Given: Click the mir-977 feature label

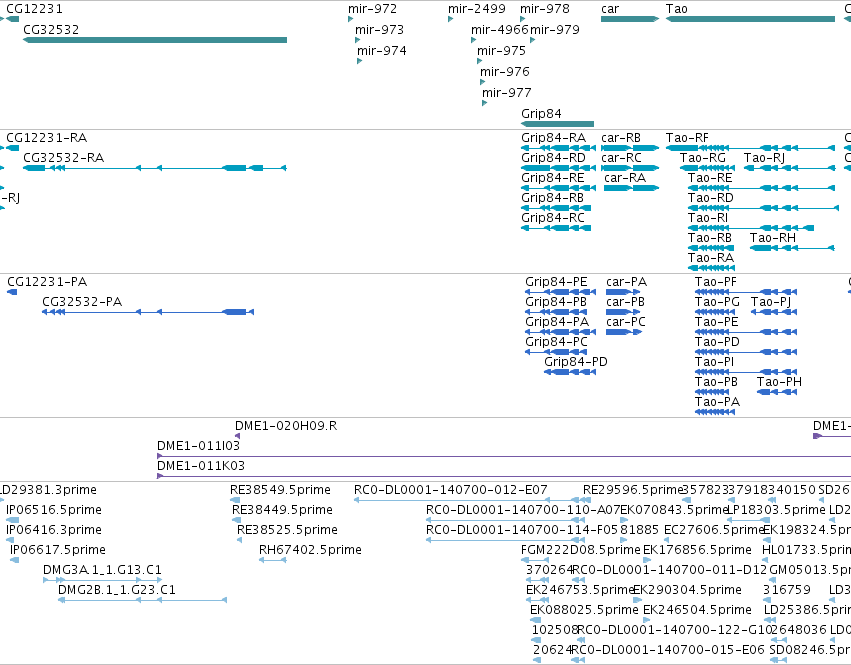Looking at the screenshot, I should 506,92.
